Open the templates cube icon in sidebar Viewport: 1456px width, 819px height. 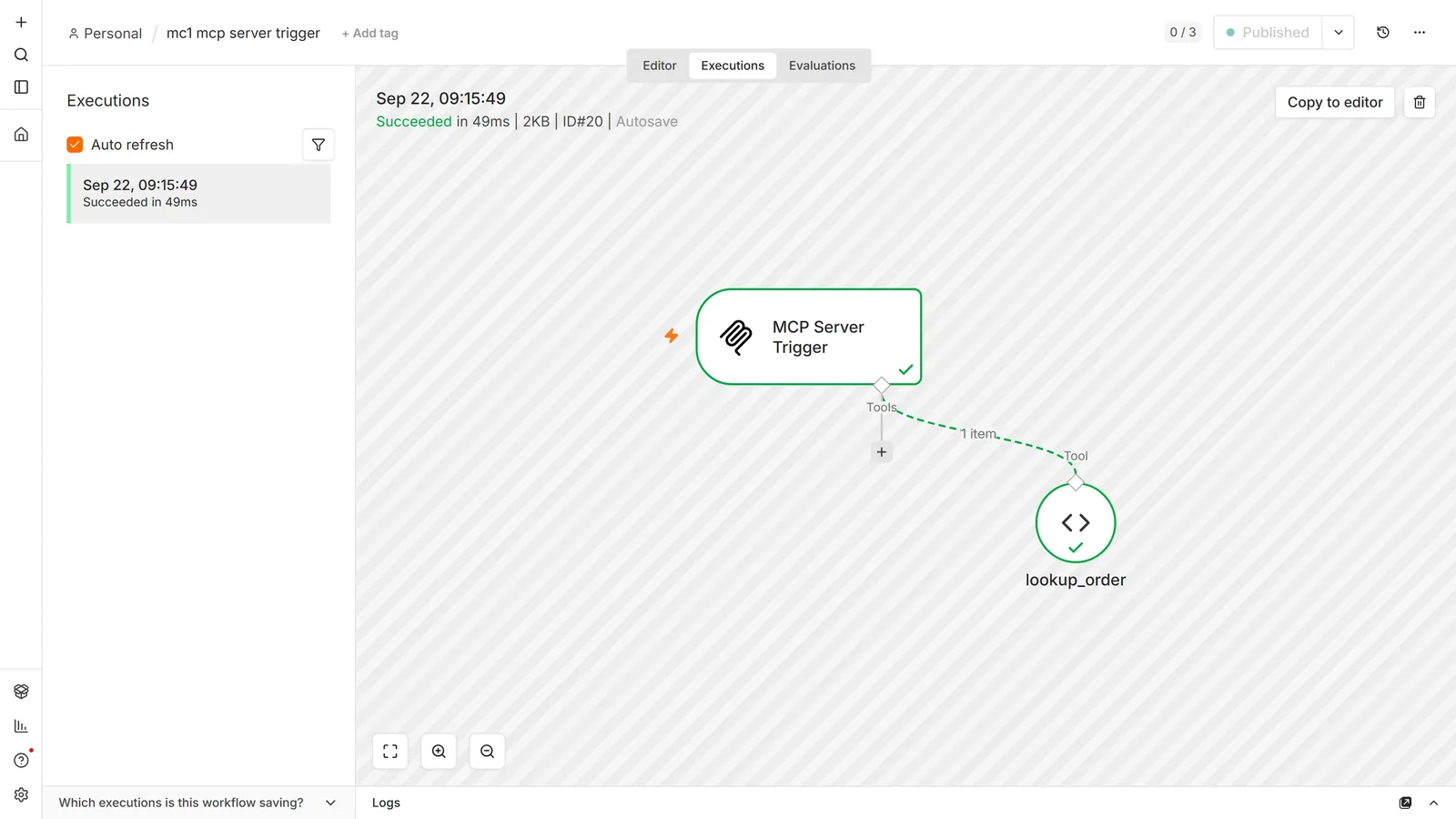tap(21, 692)
